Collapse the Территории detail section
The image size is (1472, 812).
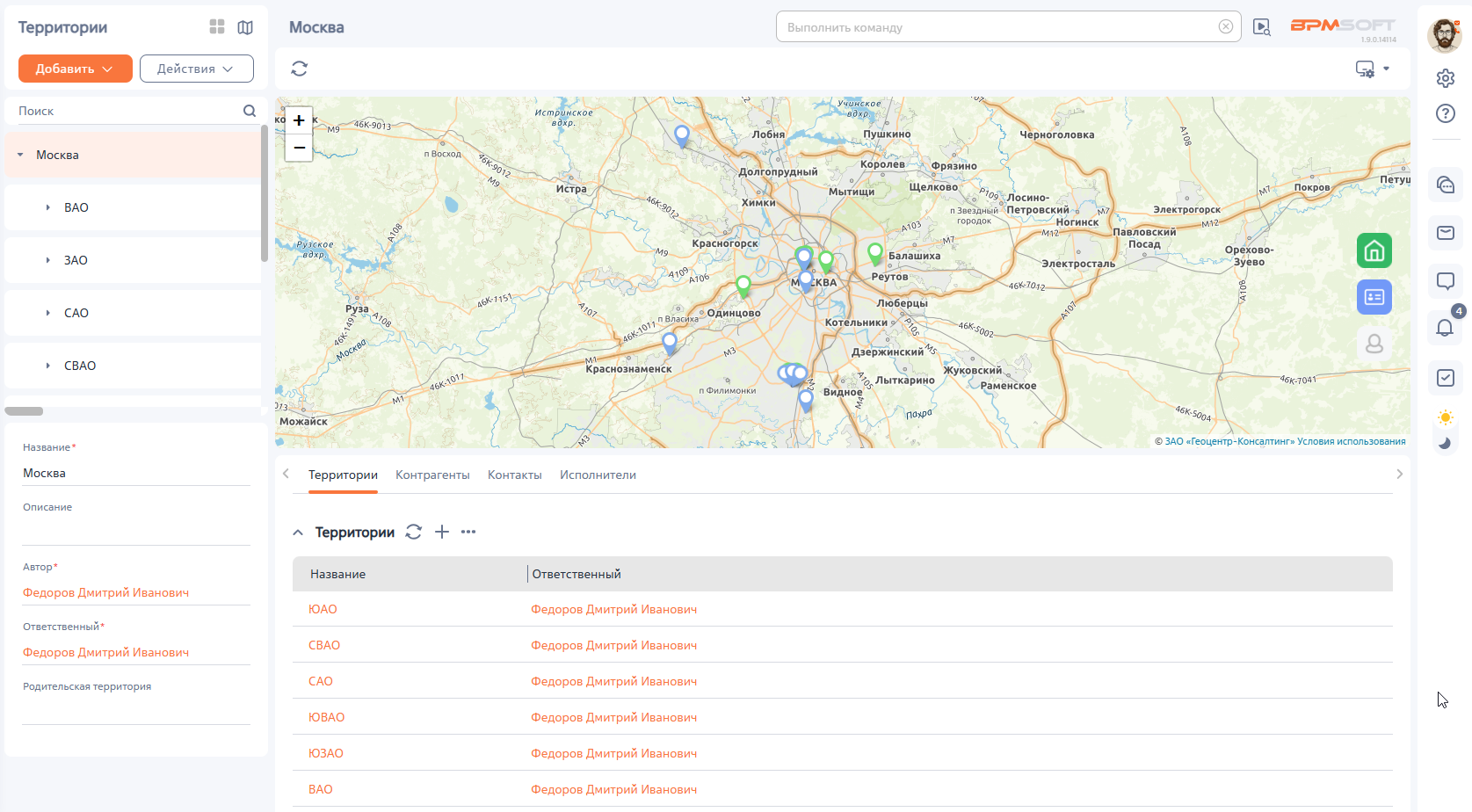(x=298, y=533)
